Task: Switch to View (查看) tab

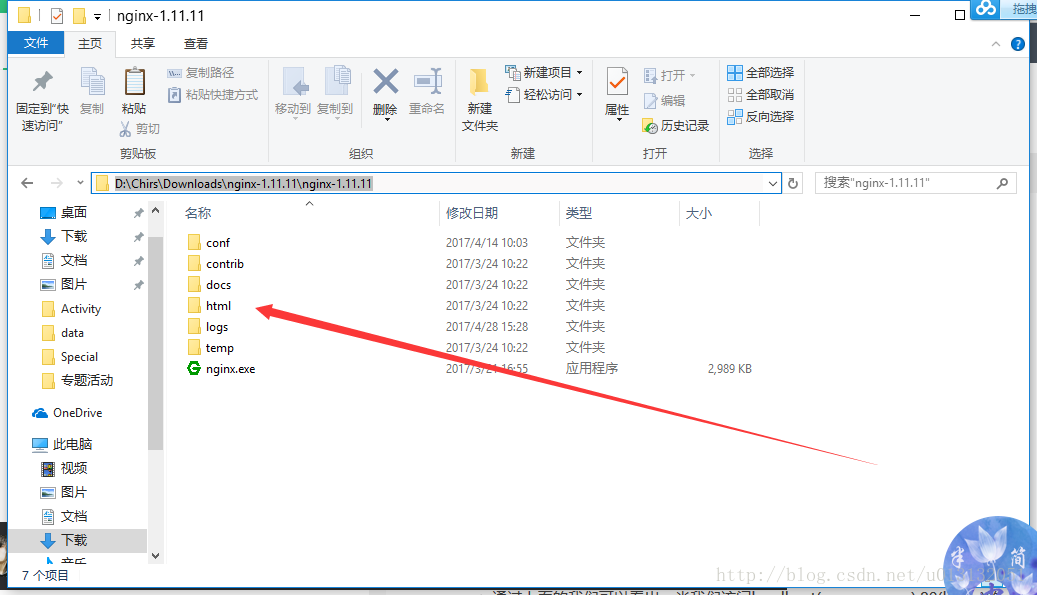Action: tap(195, 44)
